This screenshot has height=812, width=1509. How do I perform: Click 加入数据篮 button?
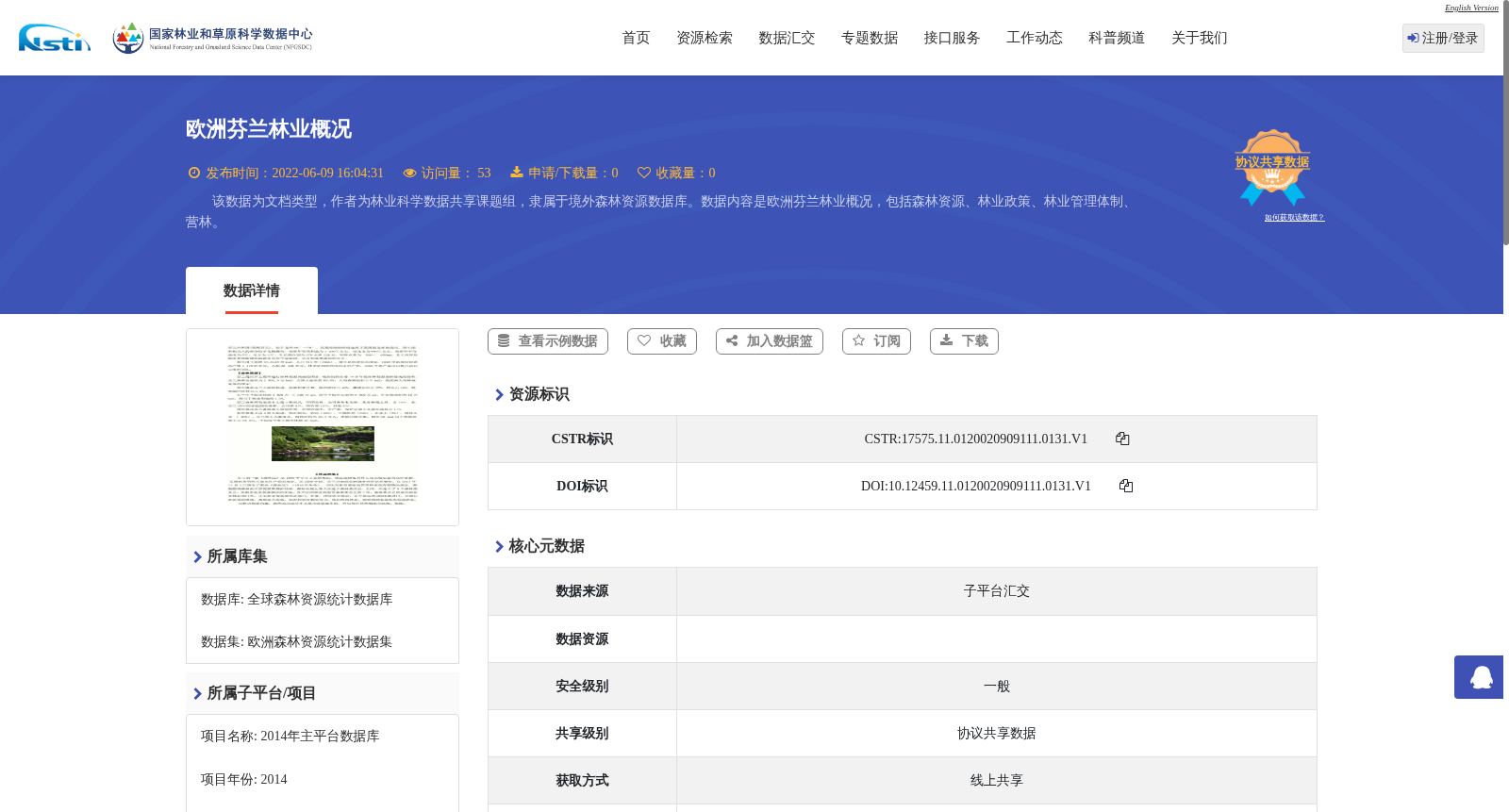(770, 341)
